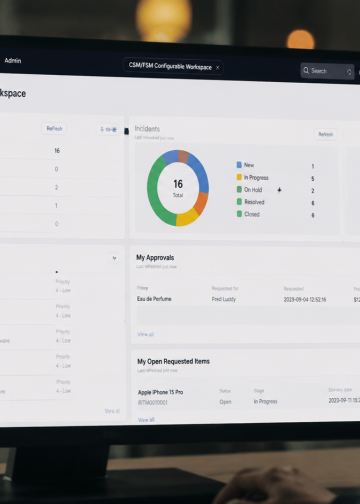Screen dimensions: 360x504
Task: Click Fred Luddy in My Approvals
Action: pyautogui.click(x=224, y=299)
